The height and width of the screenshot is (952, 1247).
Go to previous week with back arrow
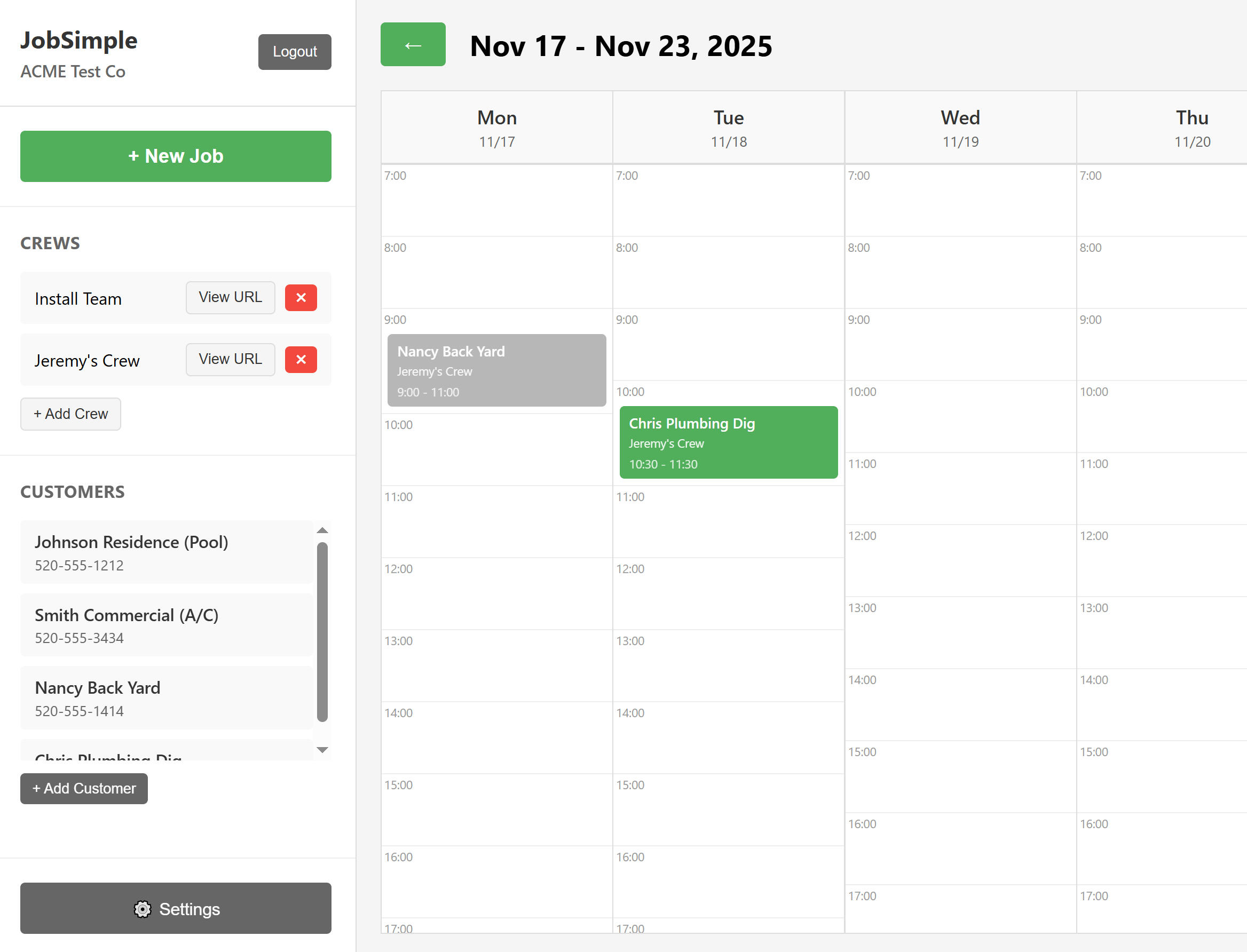413,45
